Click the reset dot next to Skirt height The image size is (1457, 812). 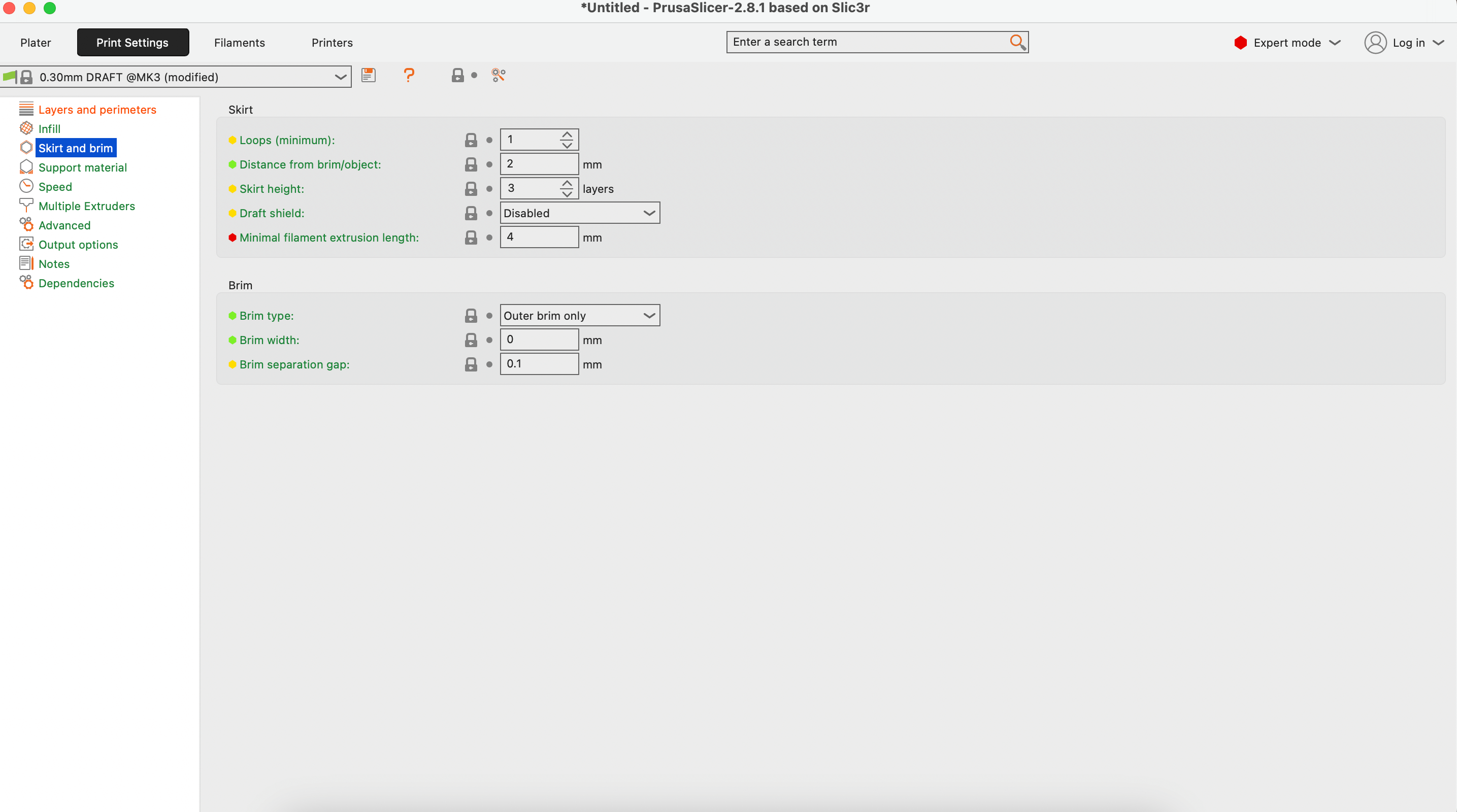[489, 189]
